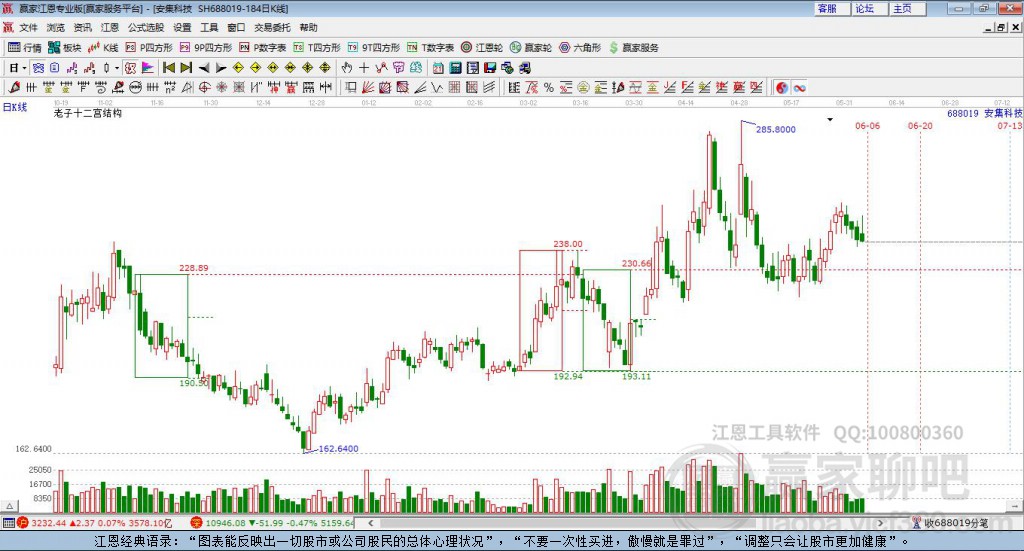Screen dimensions: 1024x551
Task: Click the save disk icon
Action: click(490, 68)
